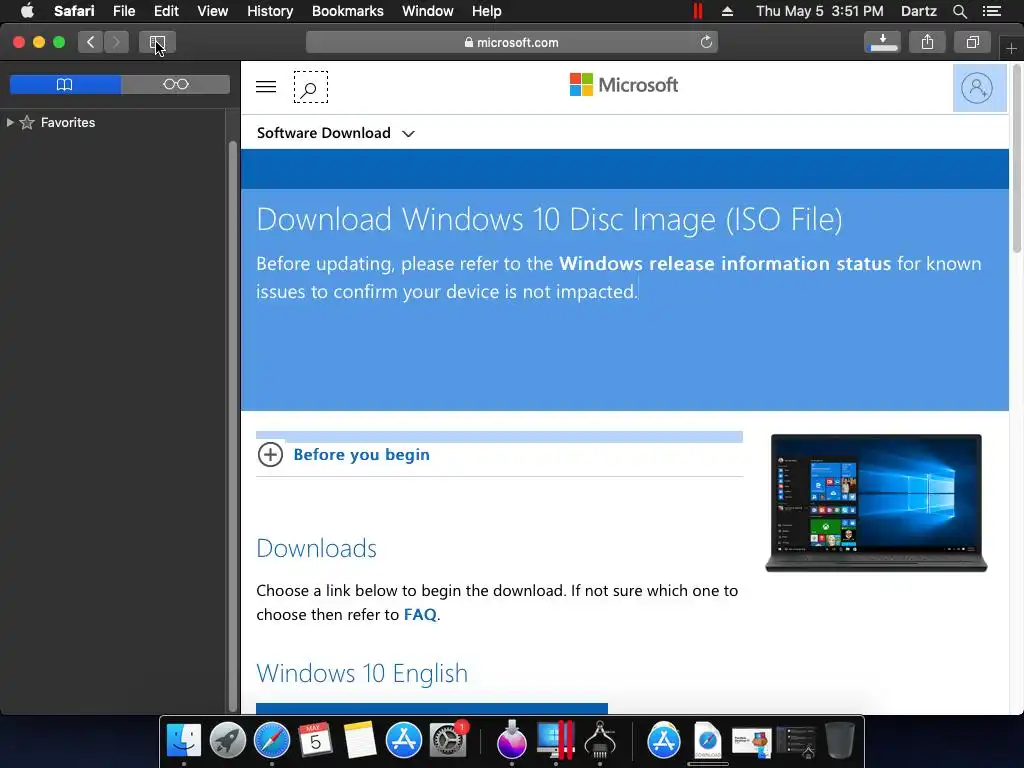Open the Help menu
Viewport: 1024px width, 768px height.
pos(487,11)
